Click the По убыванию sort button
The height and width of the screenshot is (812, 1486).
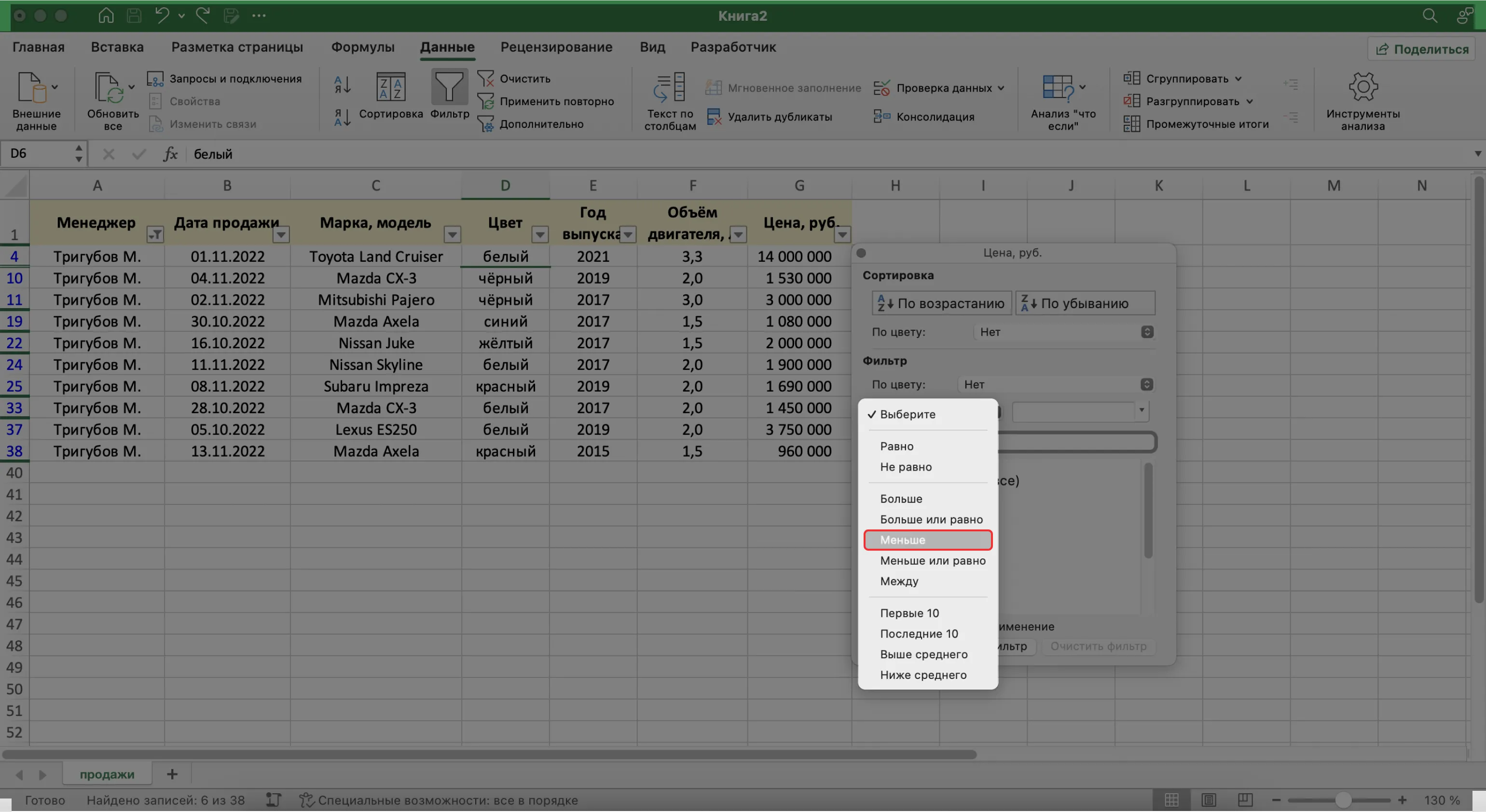[x=1085, y=303]
